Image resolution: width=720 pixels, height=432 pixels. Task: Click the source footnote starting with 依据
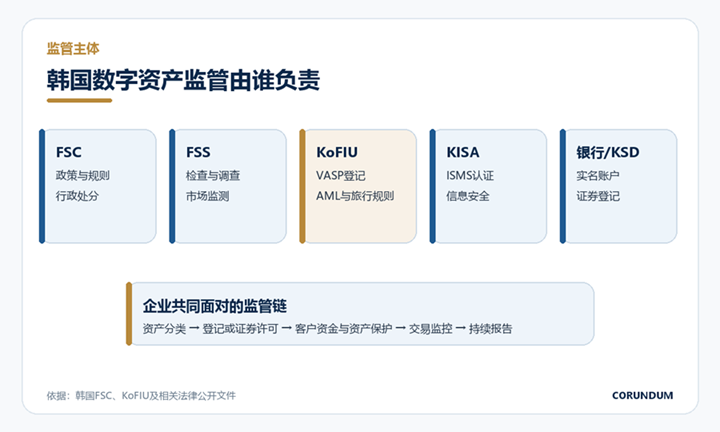[141, 395]
